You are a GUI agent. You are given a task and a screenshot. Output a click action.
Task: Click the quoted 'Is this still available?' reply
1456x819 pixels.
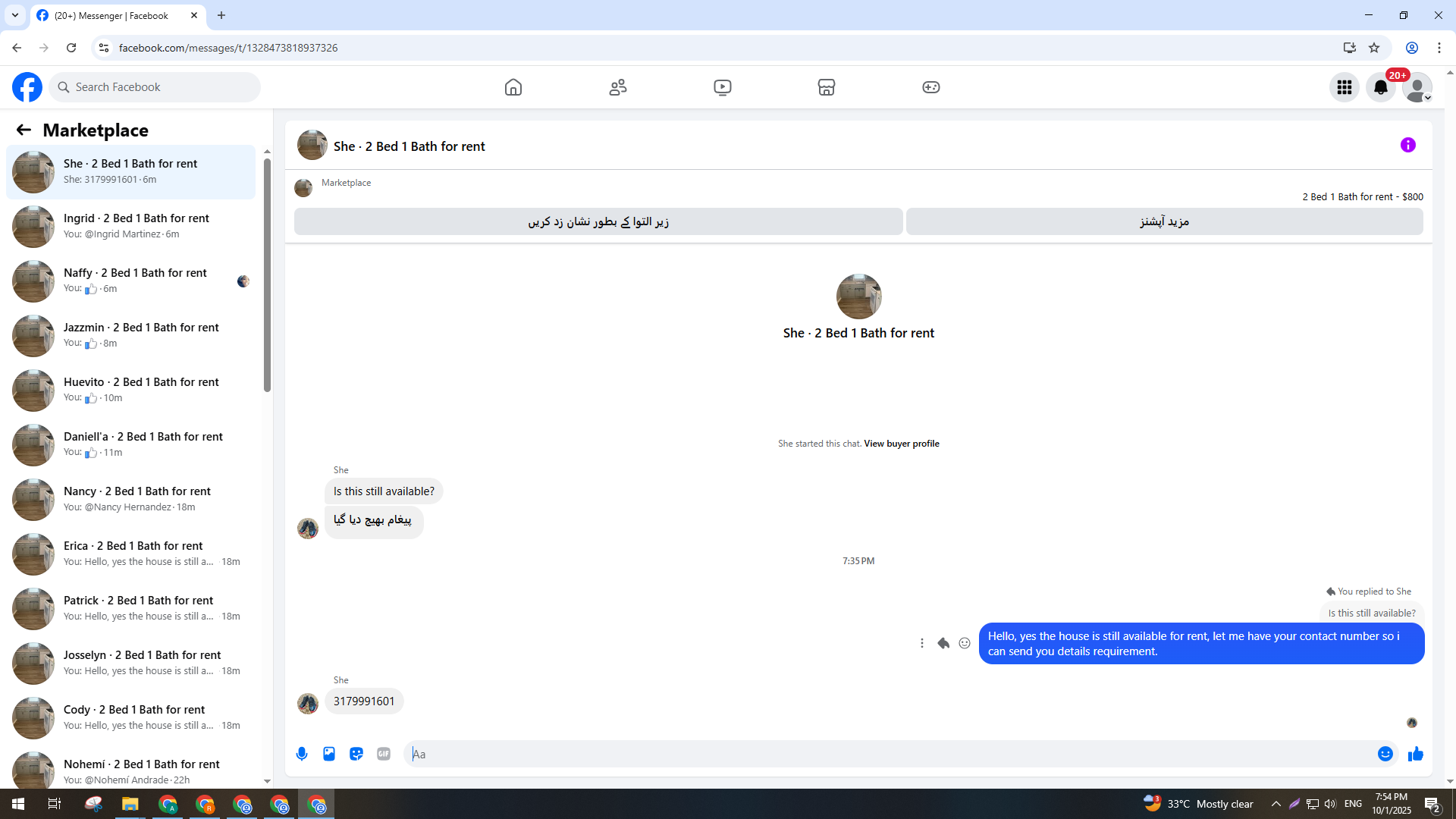[1372, 613]
